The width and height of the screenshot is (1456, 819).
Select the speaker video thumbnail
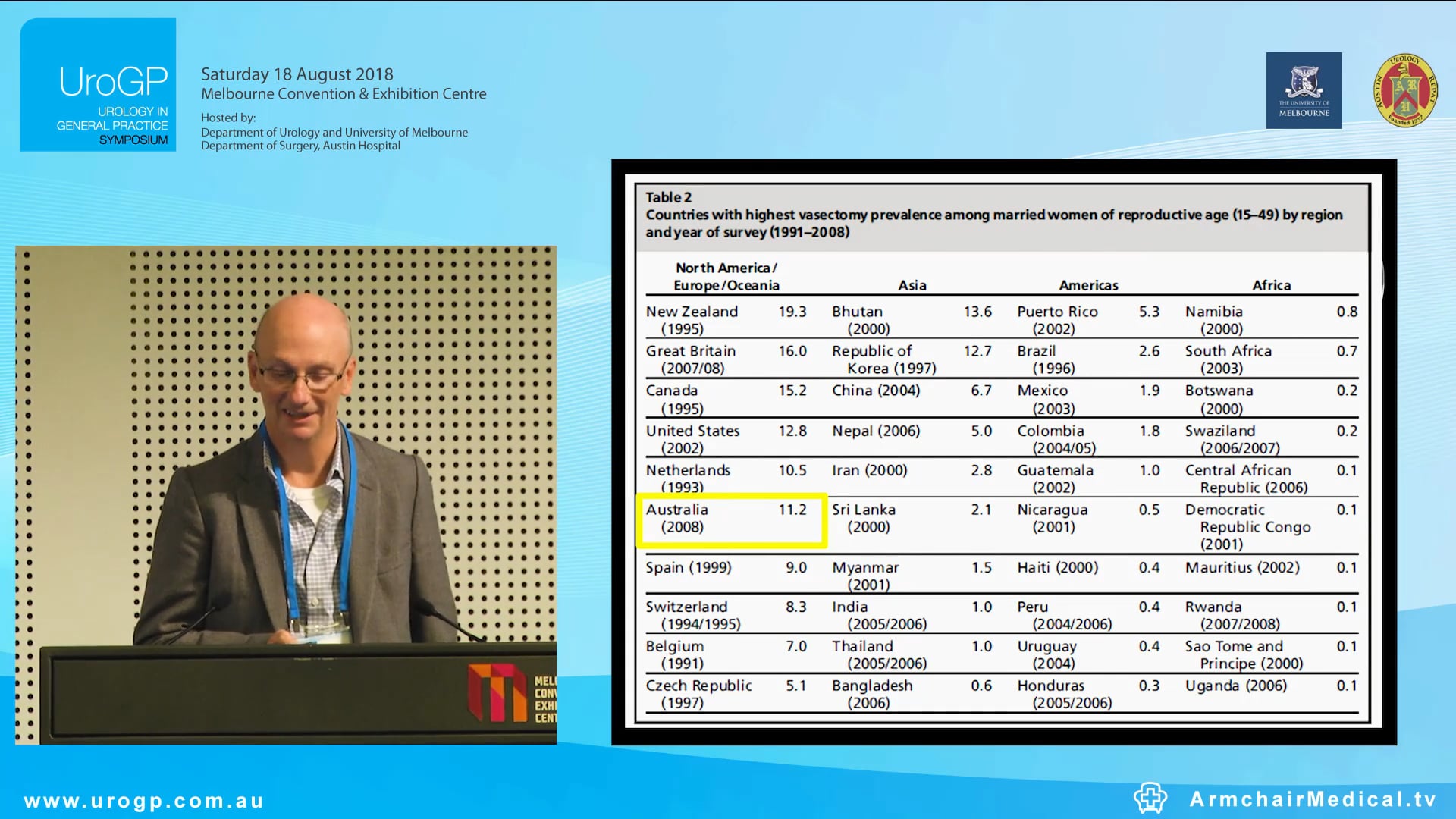(x=286, y=494)
